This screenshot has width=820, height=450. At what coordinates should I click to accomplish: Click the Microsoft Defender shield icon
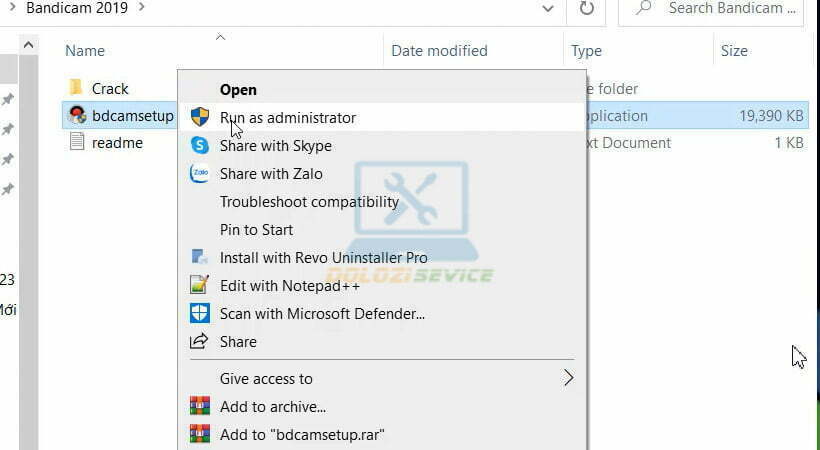coord(199,313)
